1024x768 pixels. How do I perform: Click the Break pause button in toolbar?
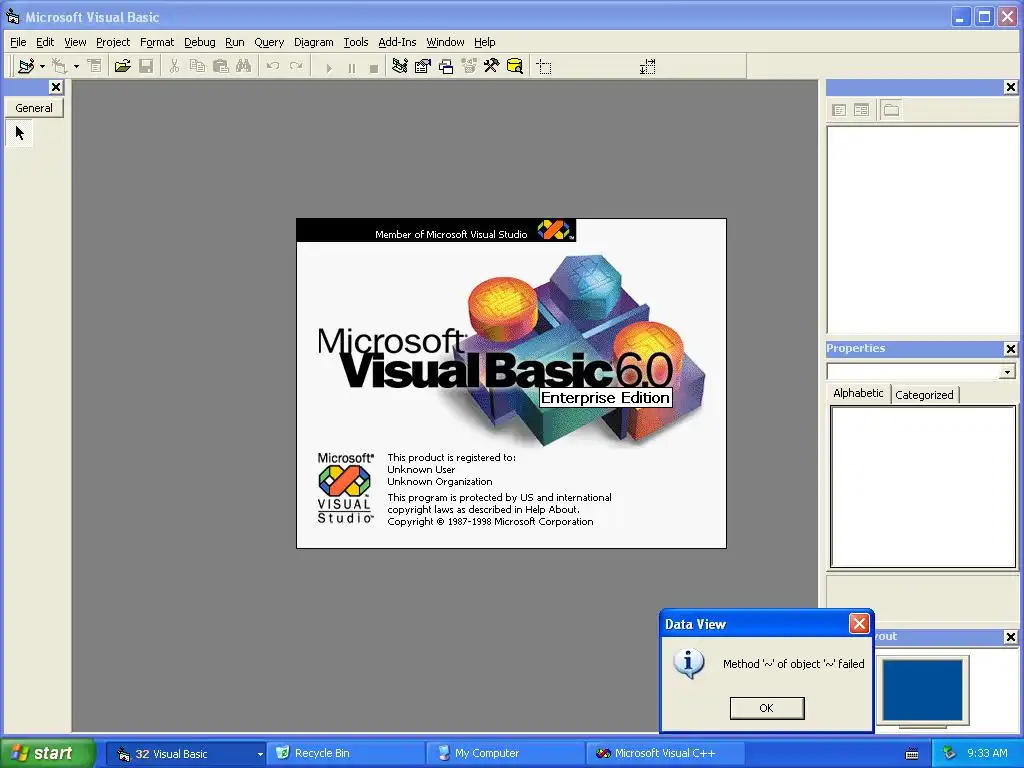tap(351, 67)
